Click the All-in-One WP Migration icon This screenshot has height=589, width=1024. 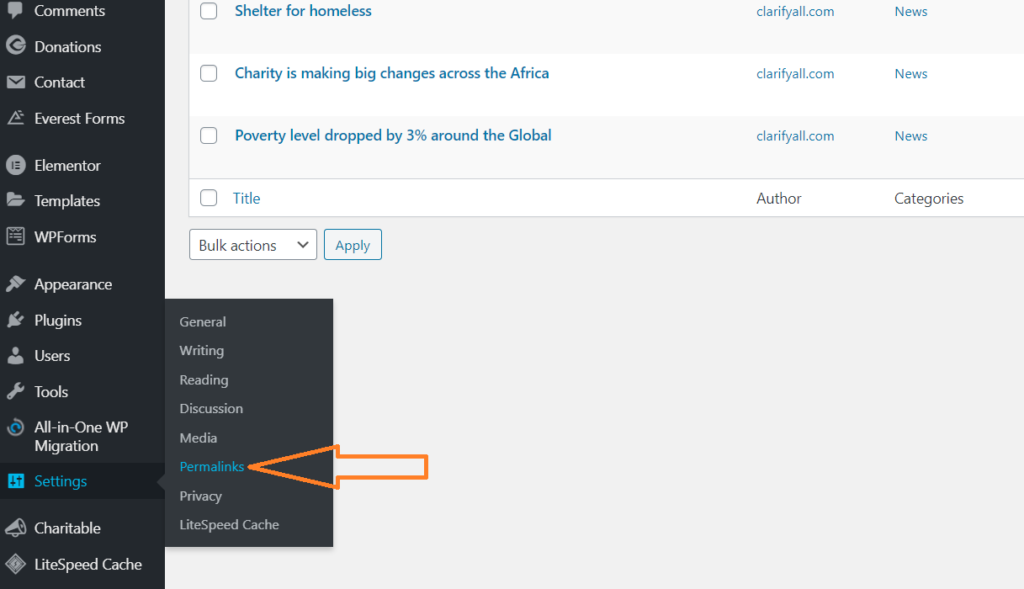pos(15,428)
